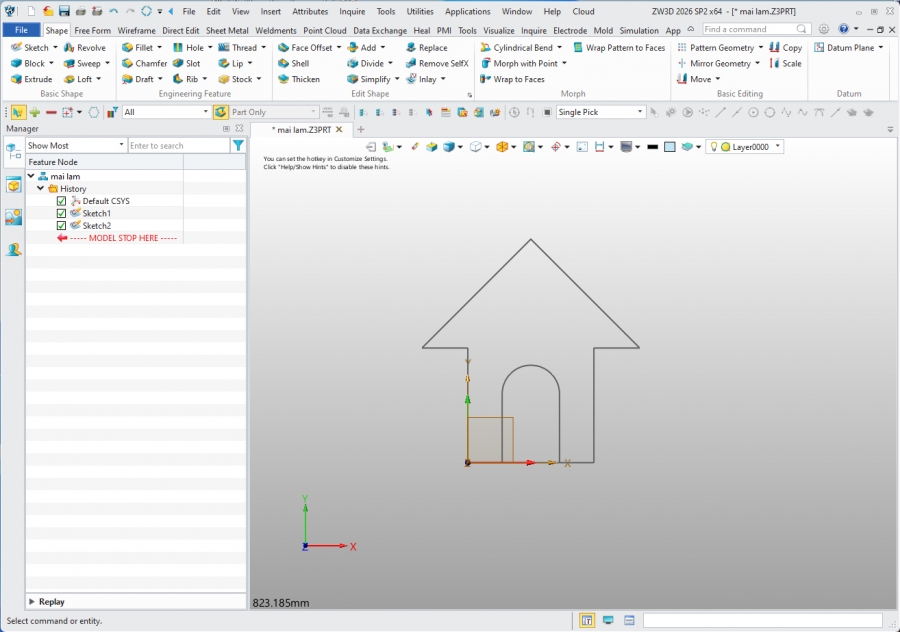
Task: Click the light blue face color swatch
Action: [669, 147]
